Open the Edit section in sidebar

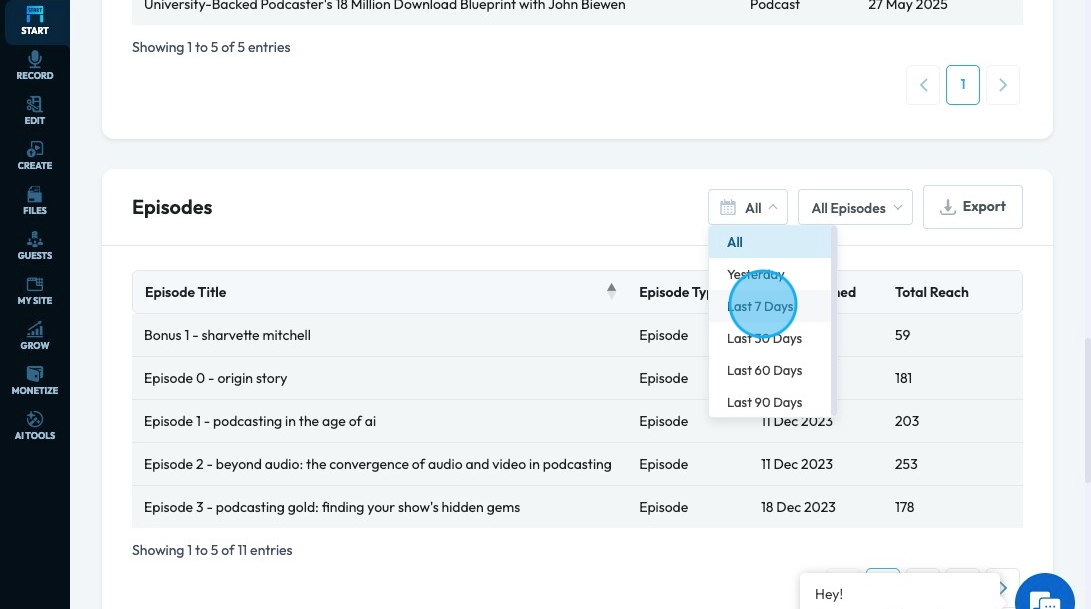35,111
